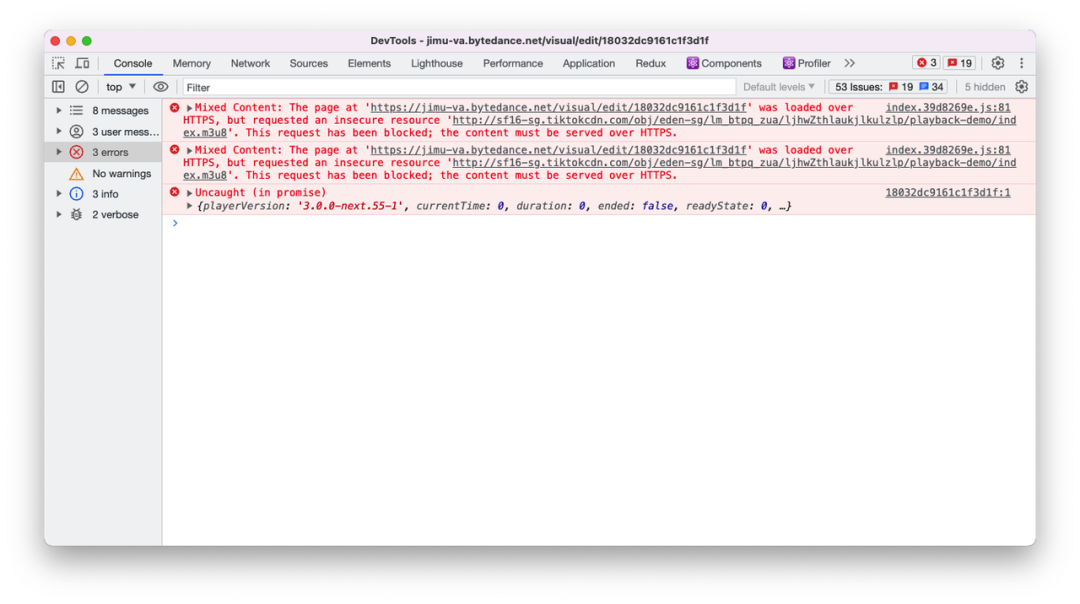Click the green fullscreen window button
1080x604 pixels.
(87, 41)
